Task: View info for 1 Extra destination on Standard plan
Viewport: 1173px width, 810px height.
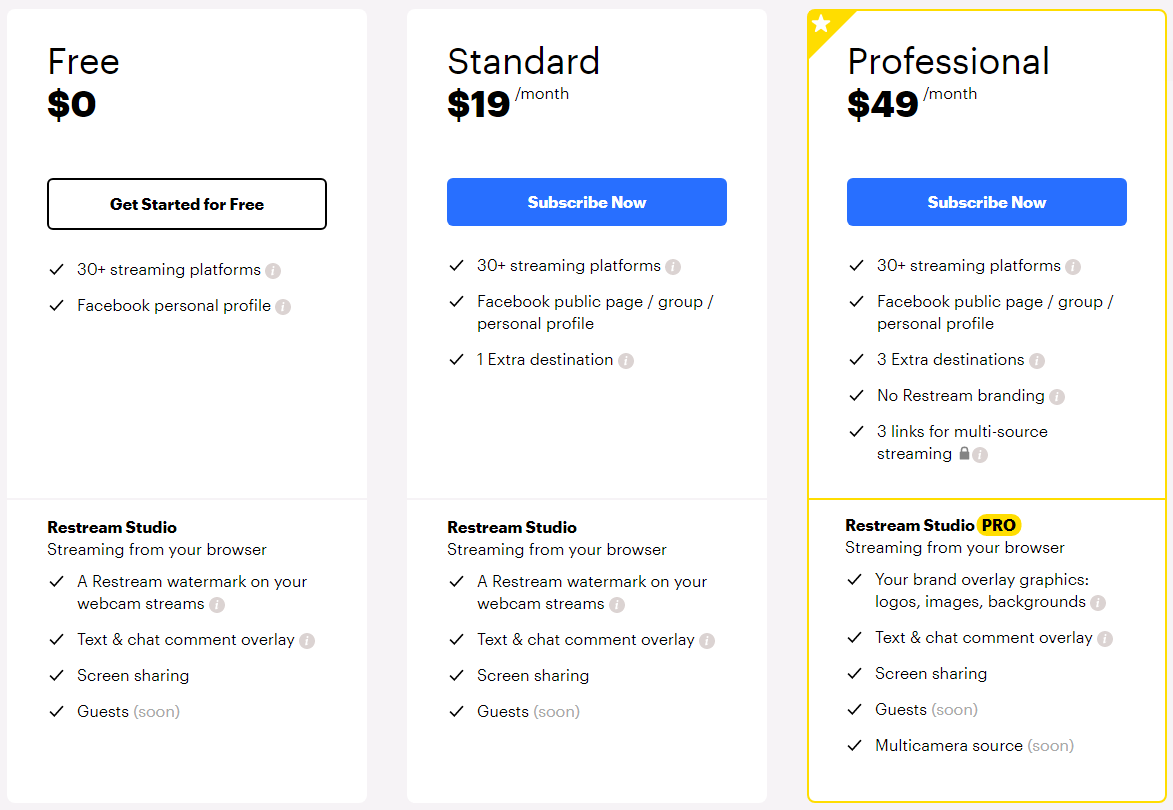Action: tap(626, 360)
